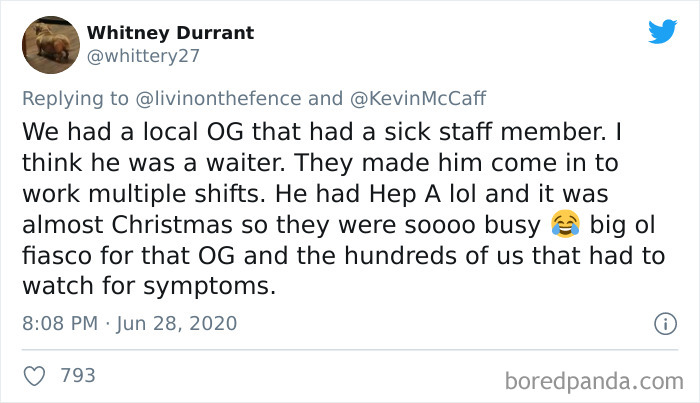Like the tweet with the heart icon
The image size is (700, 403).
click(34, 376)
